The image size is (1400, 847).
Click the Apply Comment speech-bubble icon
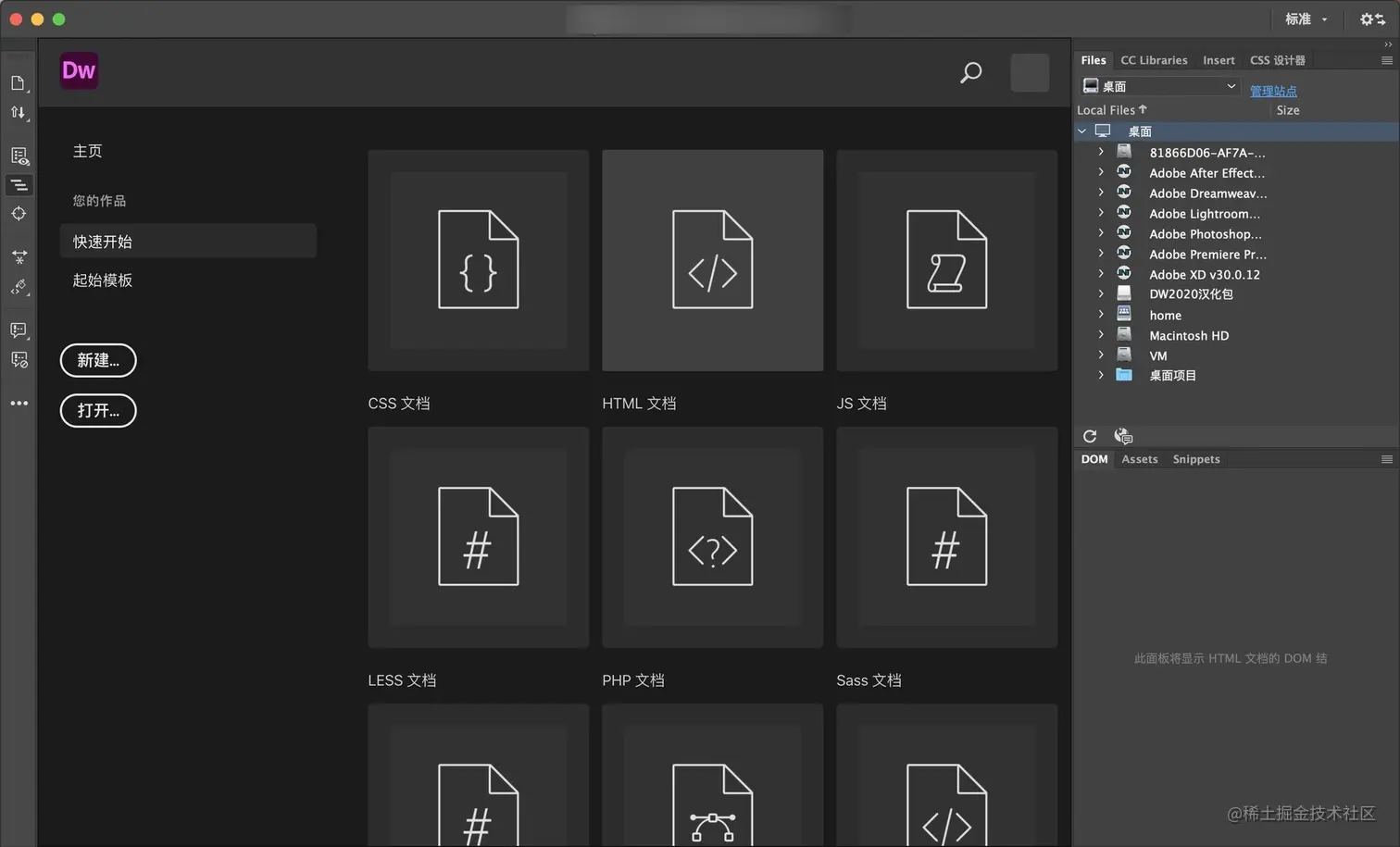[19, 330]
